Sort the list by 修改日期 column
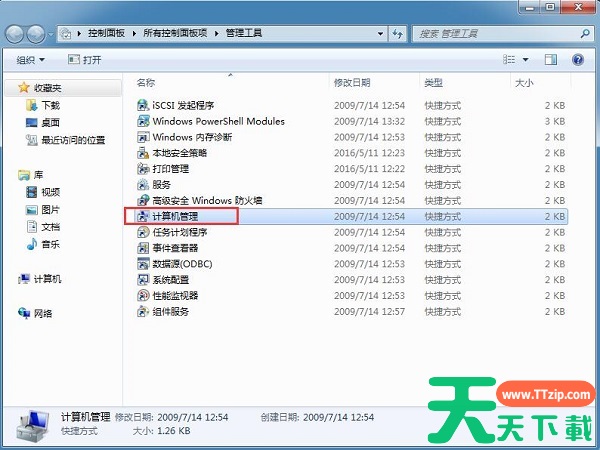The height and width of the screenshot is (450, 600). (x=352, y=82)
